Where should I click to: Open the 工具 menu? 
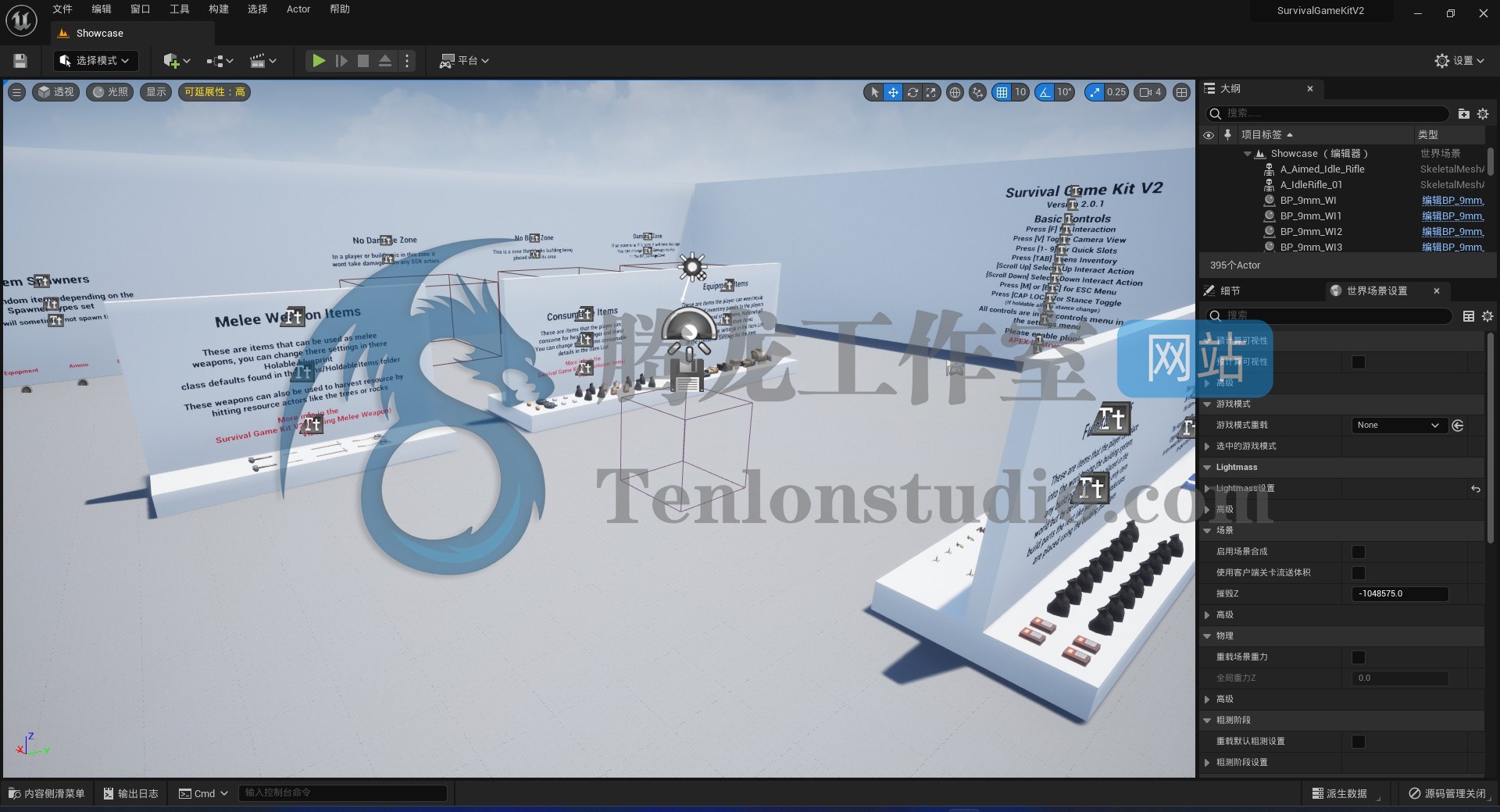pyautogui.click(x=180, y=9)
